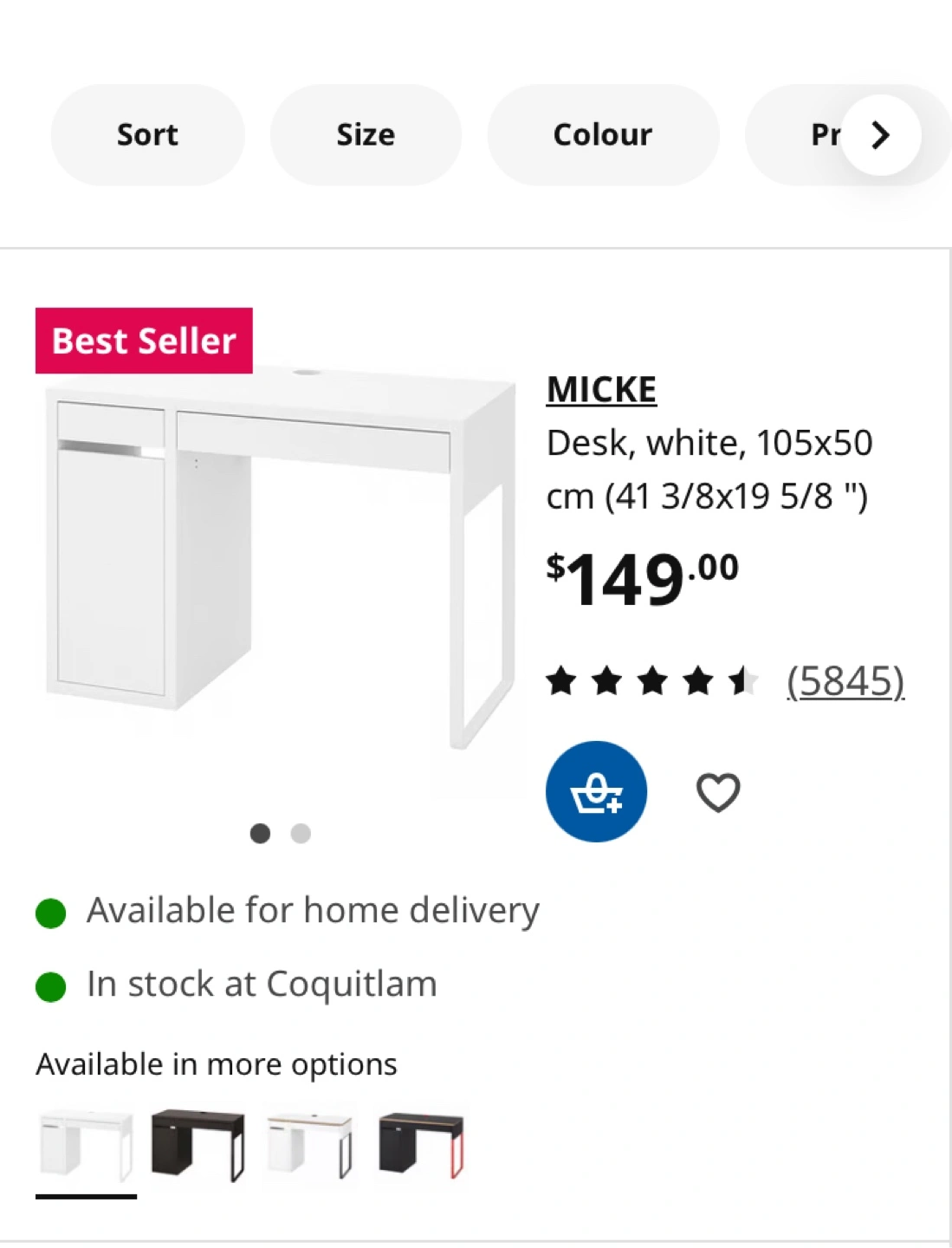
Task: Add MICKE desk to shopping bag
Action: point(596,791)
